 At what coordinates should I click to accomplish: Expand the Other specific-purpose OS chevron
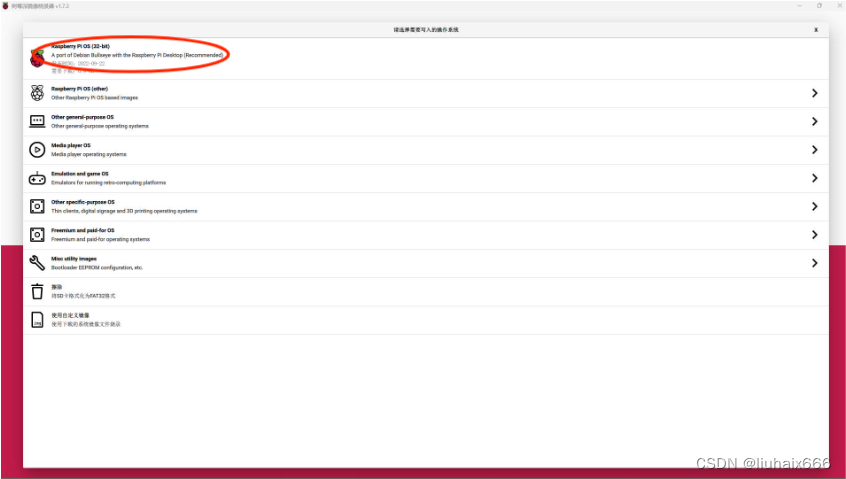click(815, 206)
